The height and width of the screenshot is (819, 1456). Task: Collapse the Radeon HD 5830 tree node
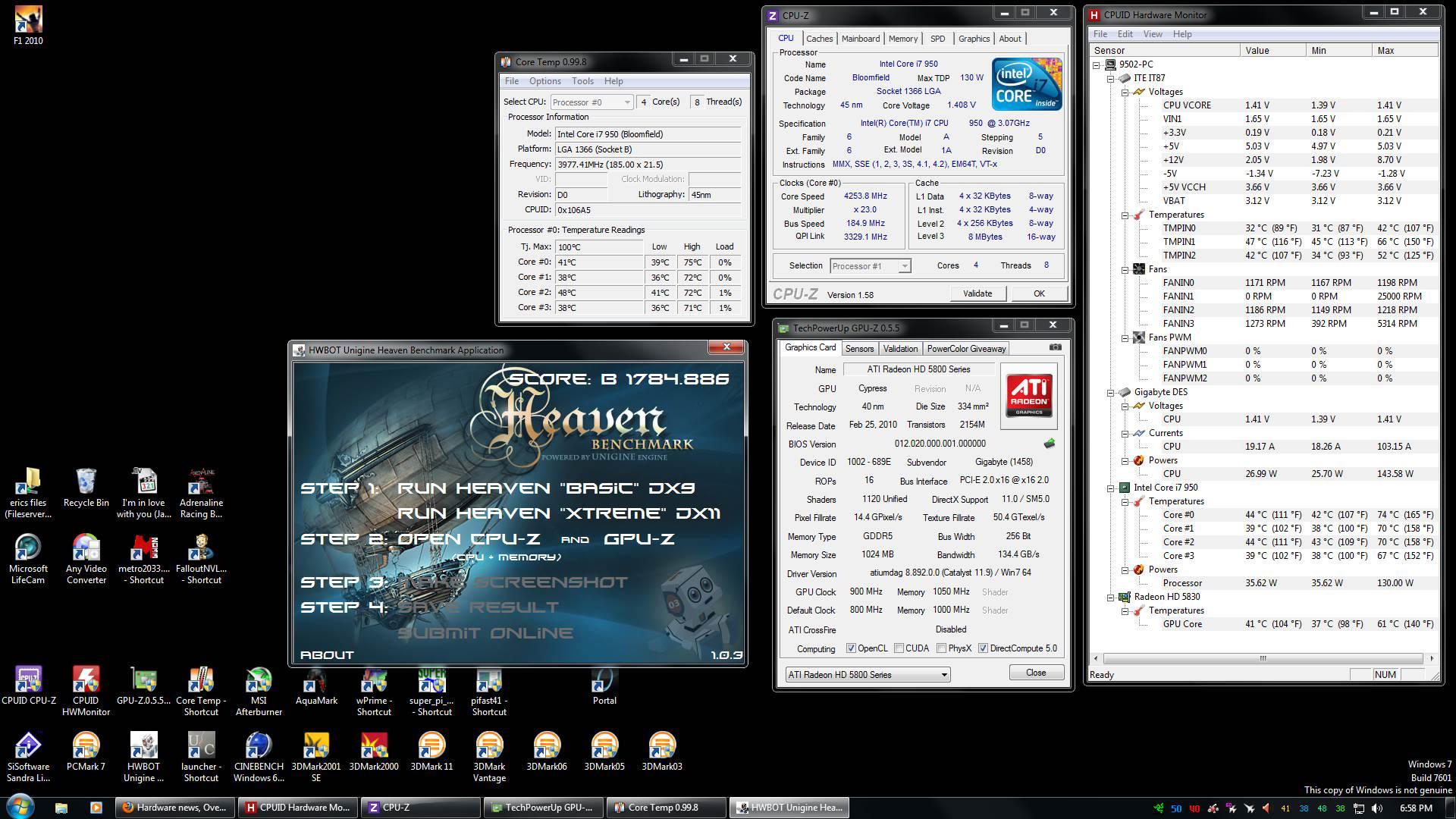click(1110, 597)
